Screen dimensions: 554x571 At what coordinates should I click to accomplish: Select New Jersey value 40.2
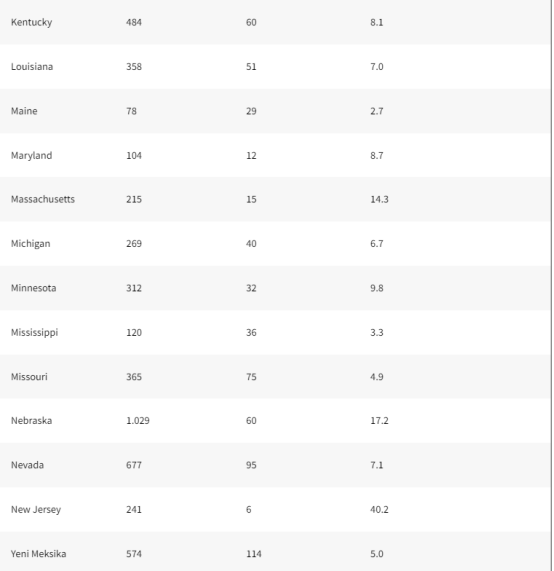(x=379, y=510)
